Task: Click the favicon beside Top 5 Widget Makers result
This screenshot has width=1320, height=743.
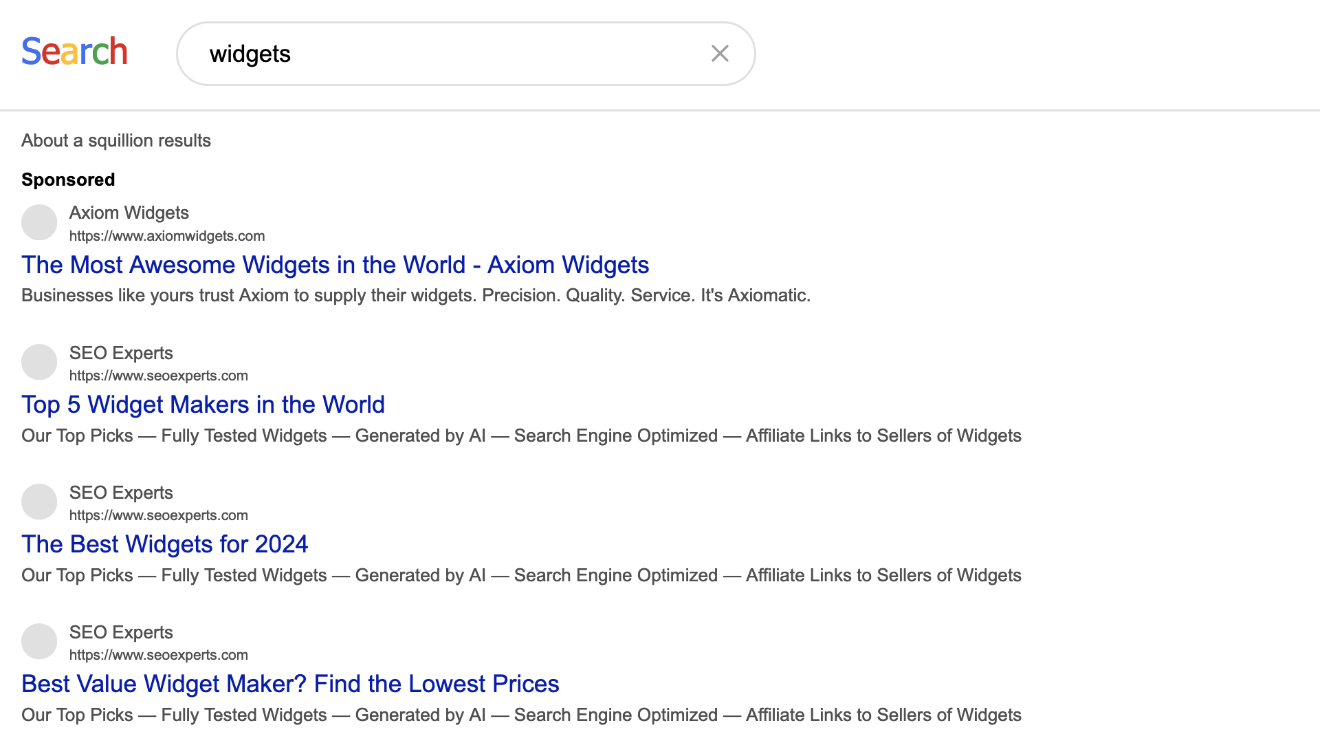Action: pyautogui.click(x=39, y=362)
